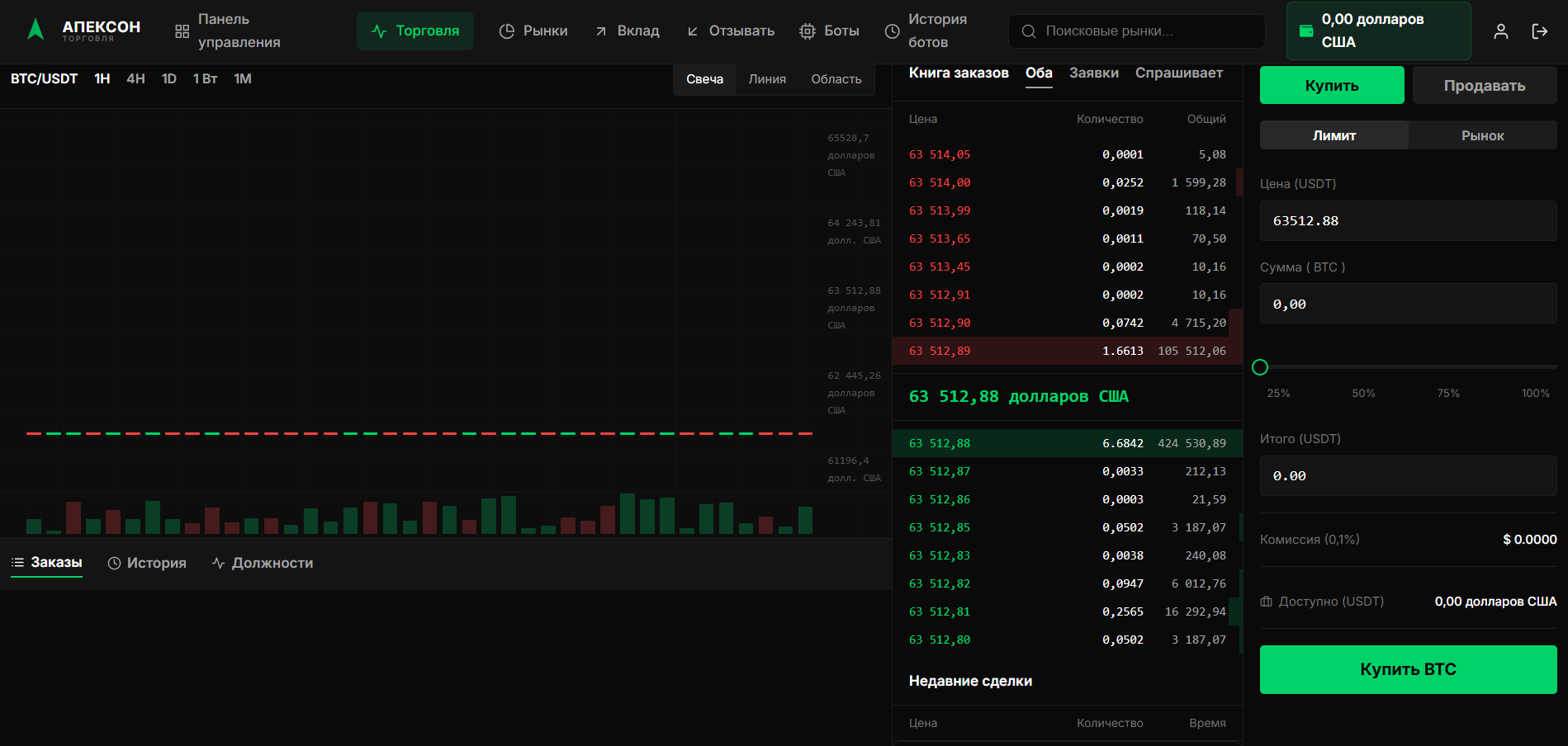
Task: Click the highlighted ask row 63 512,89
Action: pyautogui.click(x=1068, y=351)
